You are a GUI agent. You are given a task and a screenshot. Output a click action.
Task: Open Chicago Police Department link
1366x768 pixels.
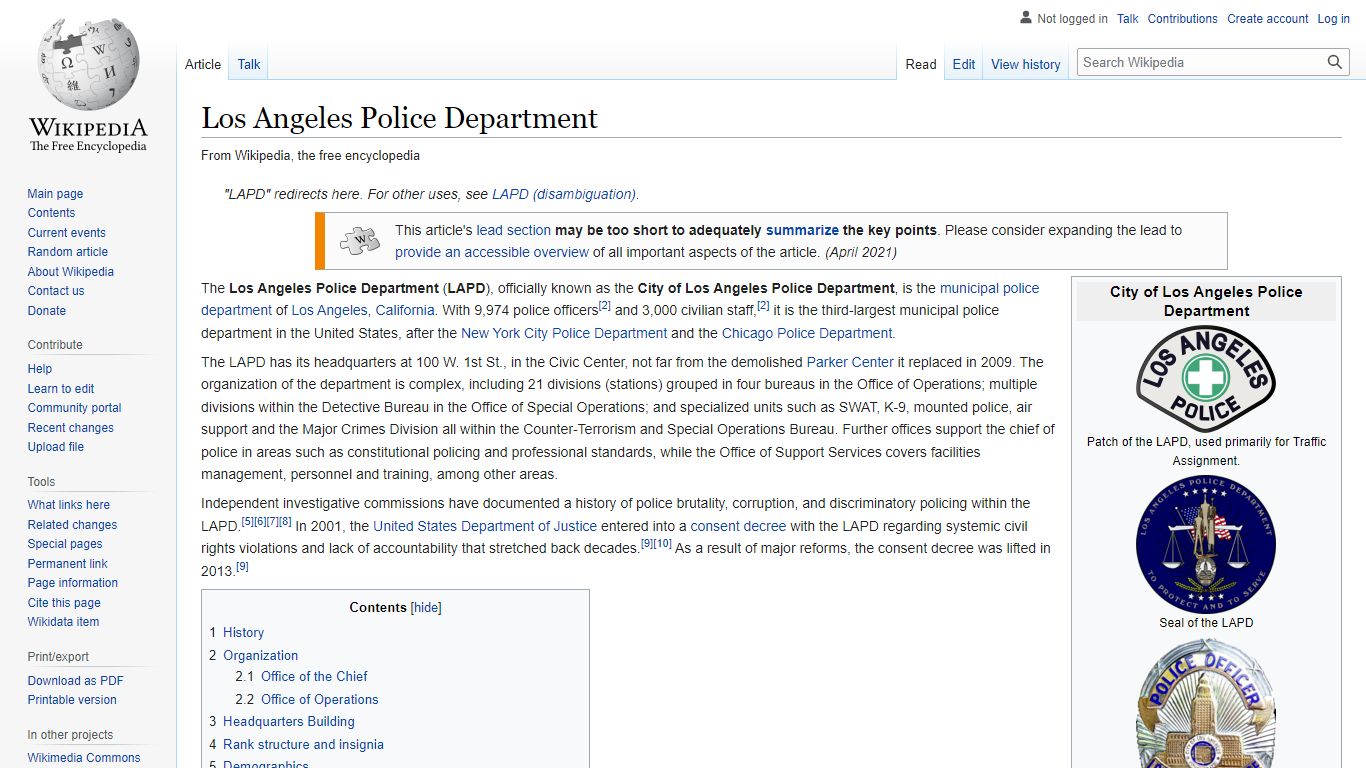point(807,333)
